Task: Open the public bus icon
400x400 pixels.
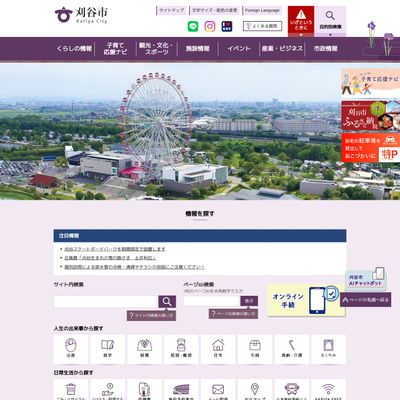Action: 292,390
